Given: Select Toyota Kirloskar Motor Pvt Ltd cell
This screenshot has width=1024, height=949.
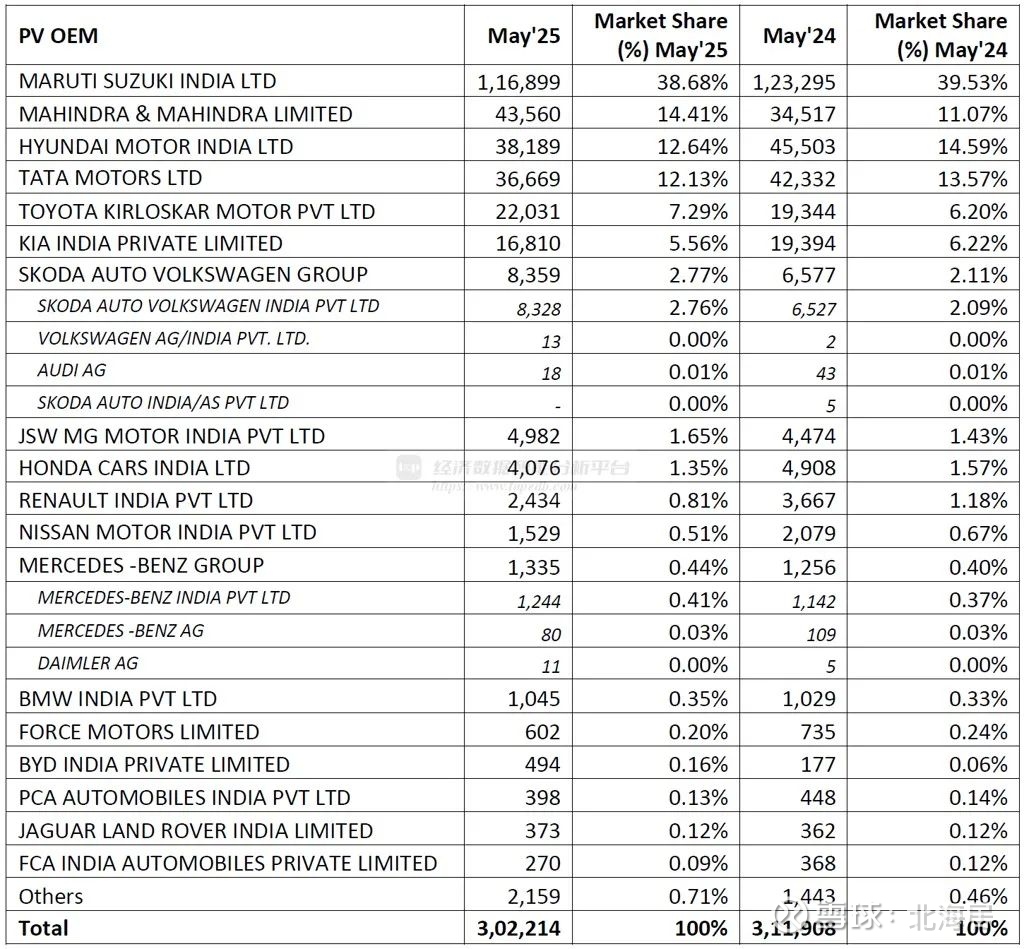Looking at the screenshot, I should tap(197, 211).
